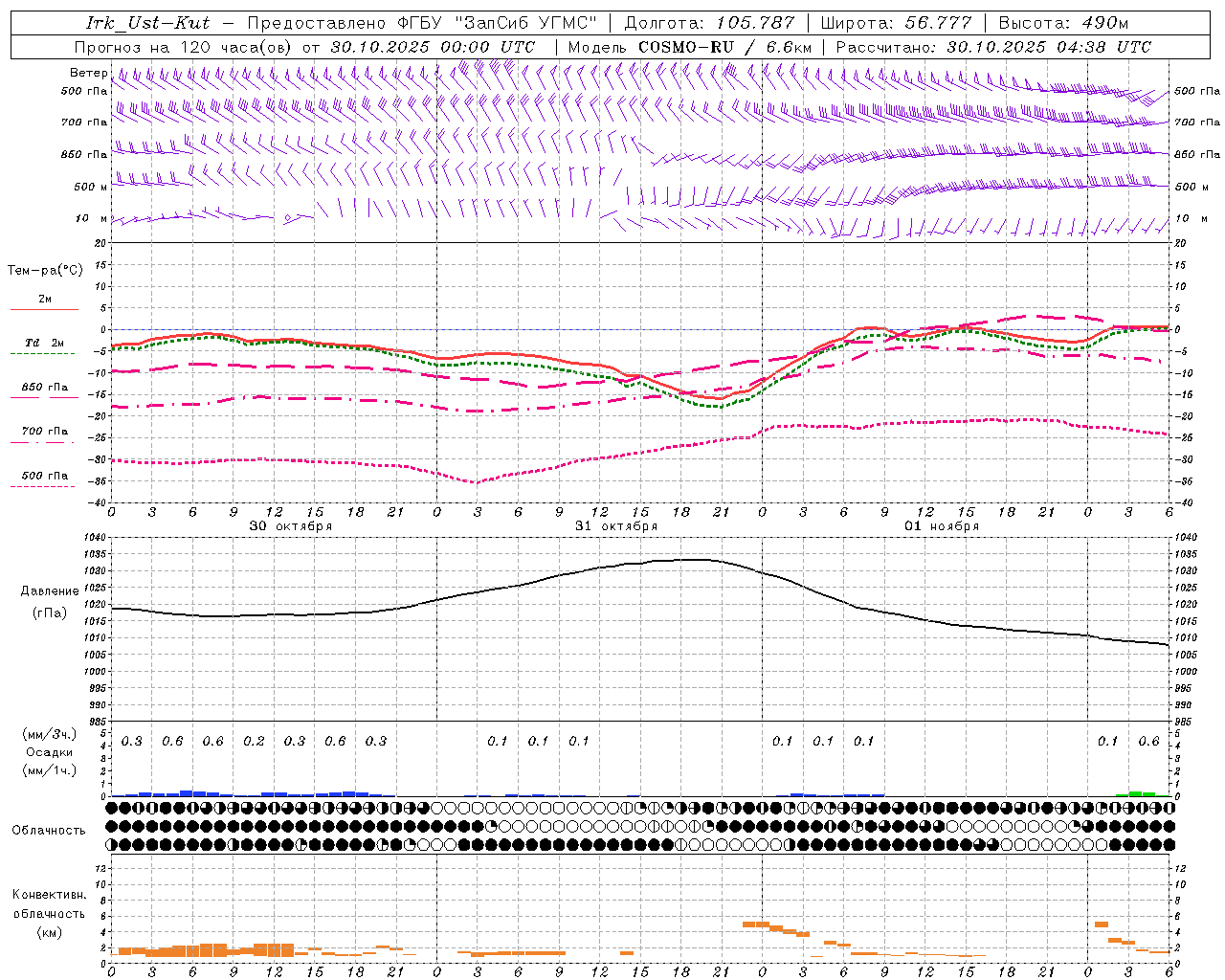Click left '10 м' wind level label
Image resolution: width=1225 pixels, height=980 pixels.
click(91, 218)
